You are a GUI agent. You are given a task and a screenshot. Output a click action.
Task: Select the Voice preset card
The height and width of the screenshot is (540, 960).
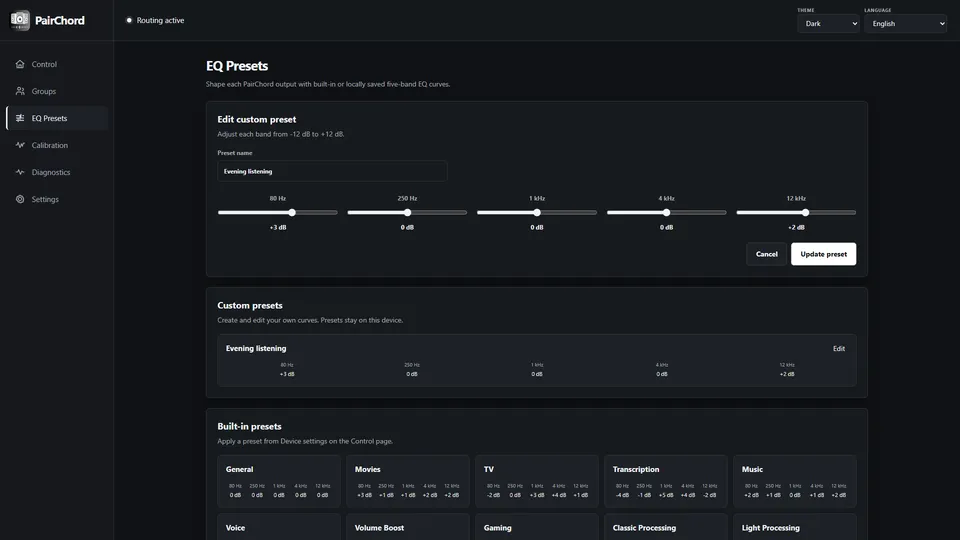[x=279, y=527]
